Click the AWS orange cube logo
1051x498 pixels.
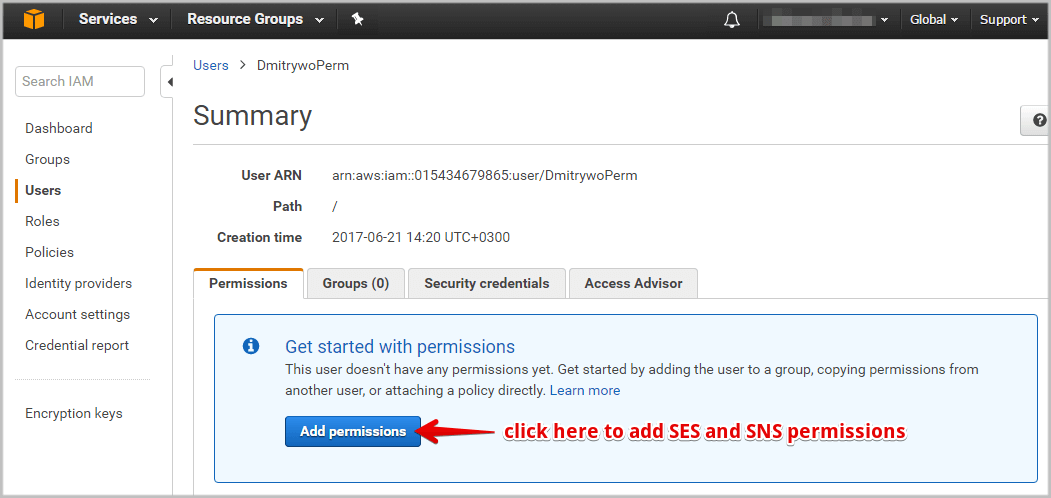(34, 19)
